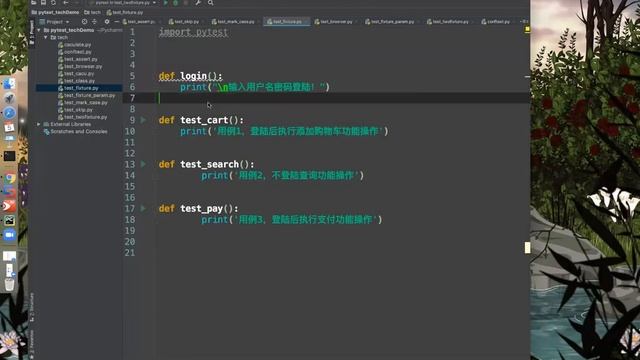Screen dimensions: 640x360
Task: Open the Zoom app in Dock
Action: [9, 235]
